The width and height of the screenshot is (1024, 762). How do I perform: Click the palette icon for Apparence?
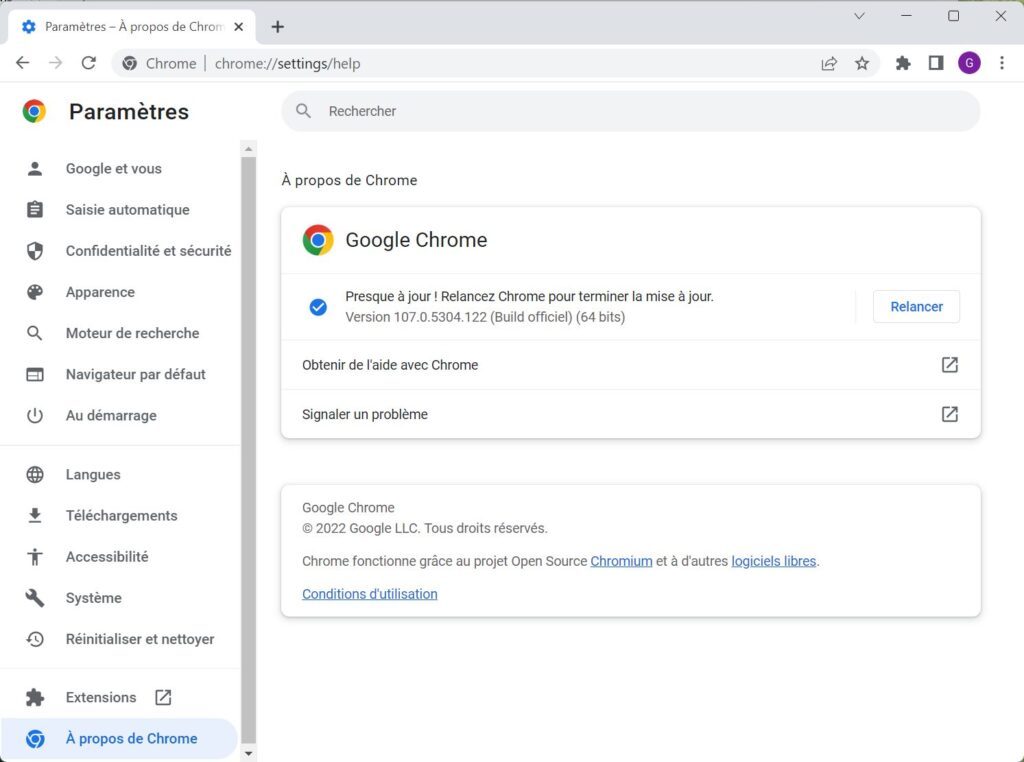pos(35,292)
